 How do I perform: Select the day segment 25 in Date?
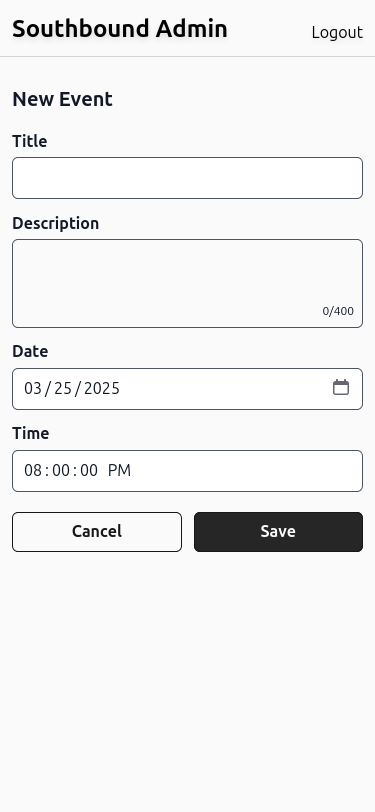coord(63,388)
